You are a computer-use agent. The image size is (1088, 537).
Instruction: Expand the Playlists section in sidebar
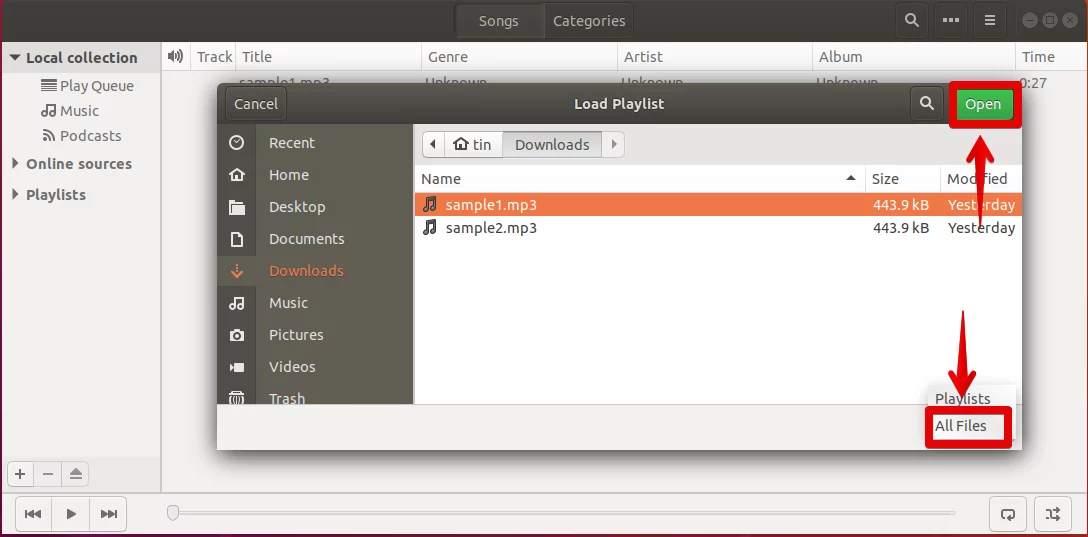[x=15, y=194]
